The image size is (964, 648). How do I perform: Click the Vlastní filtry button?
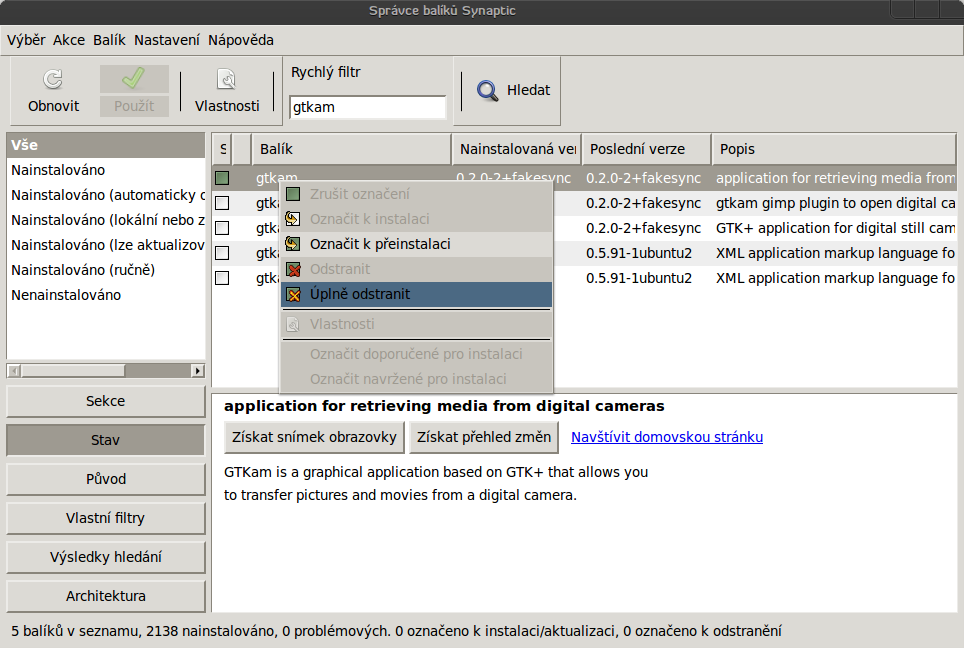tap(106, 518)
